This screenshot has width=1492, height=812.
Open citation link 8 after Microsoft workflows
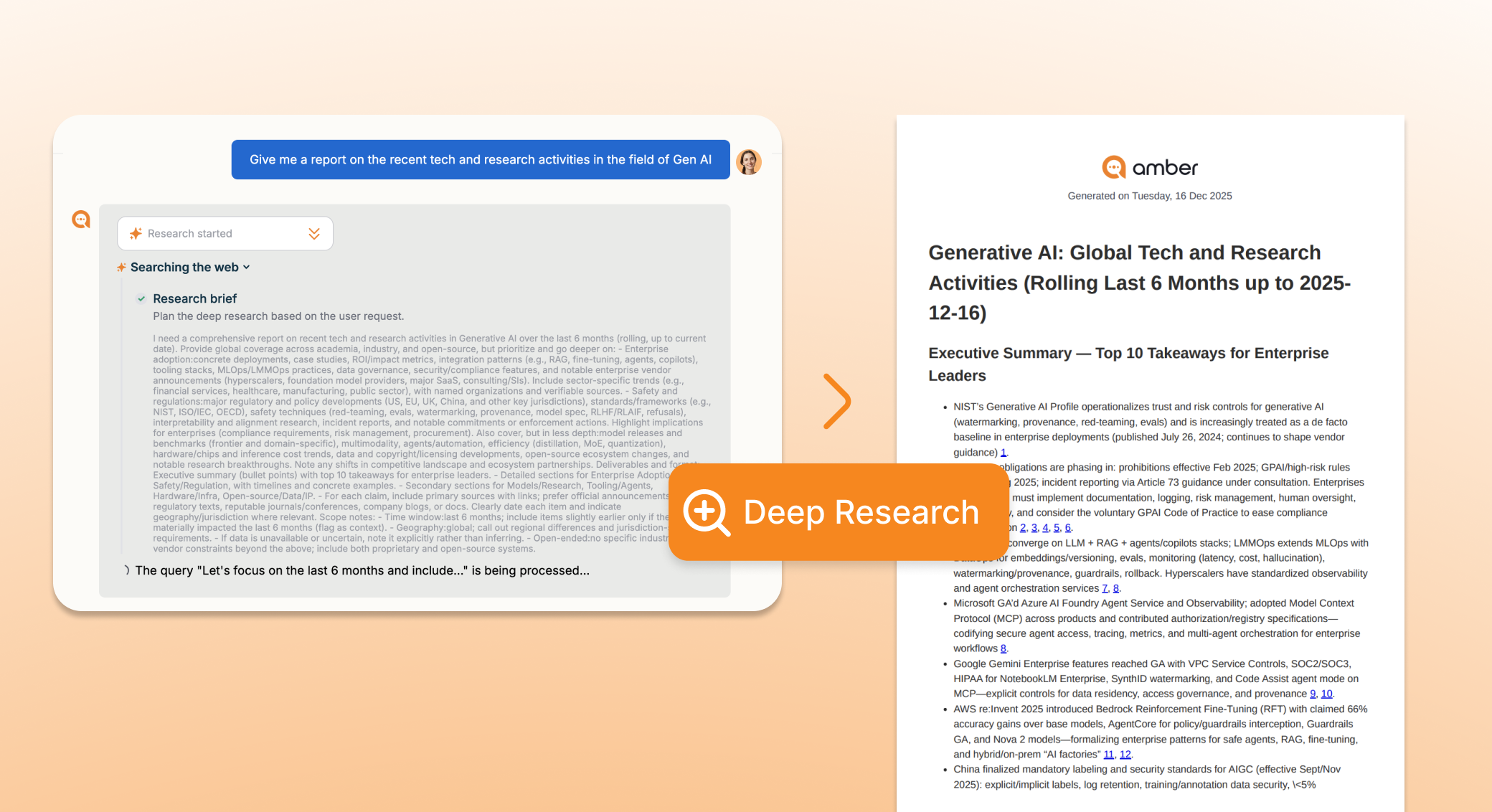click(x=1003, y=648)
